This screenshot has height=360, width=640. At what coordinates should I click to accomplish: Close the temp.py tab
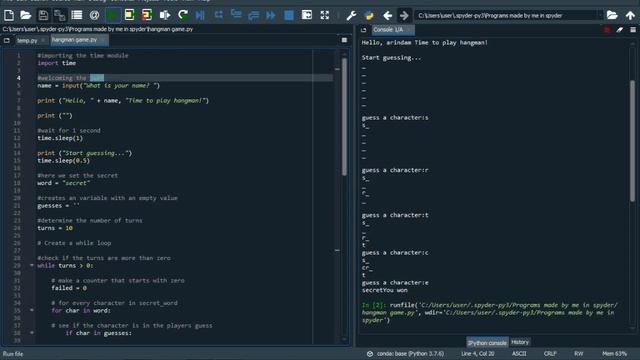pyautogui.click(x=43, y=40)
